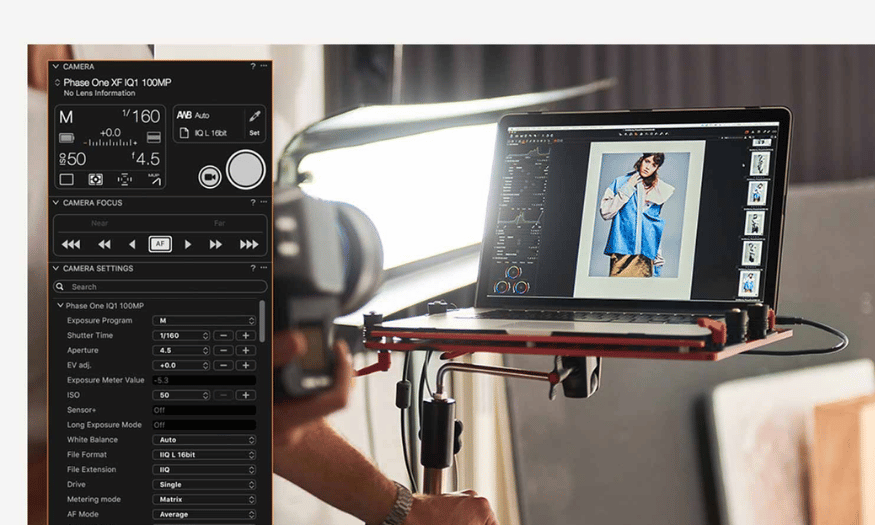
Task: Open Camera Settings panel options menu
Action: click(263, 268)
